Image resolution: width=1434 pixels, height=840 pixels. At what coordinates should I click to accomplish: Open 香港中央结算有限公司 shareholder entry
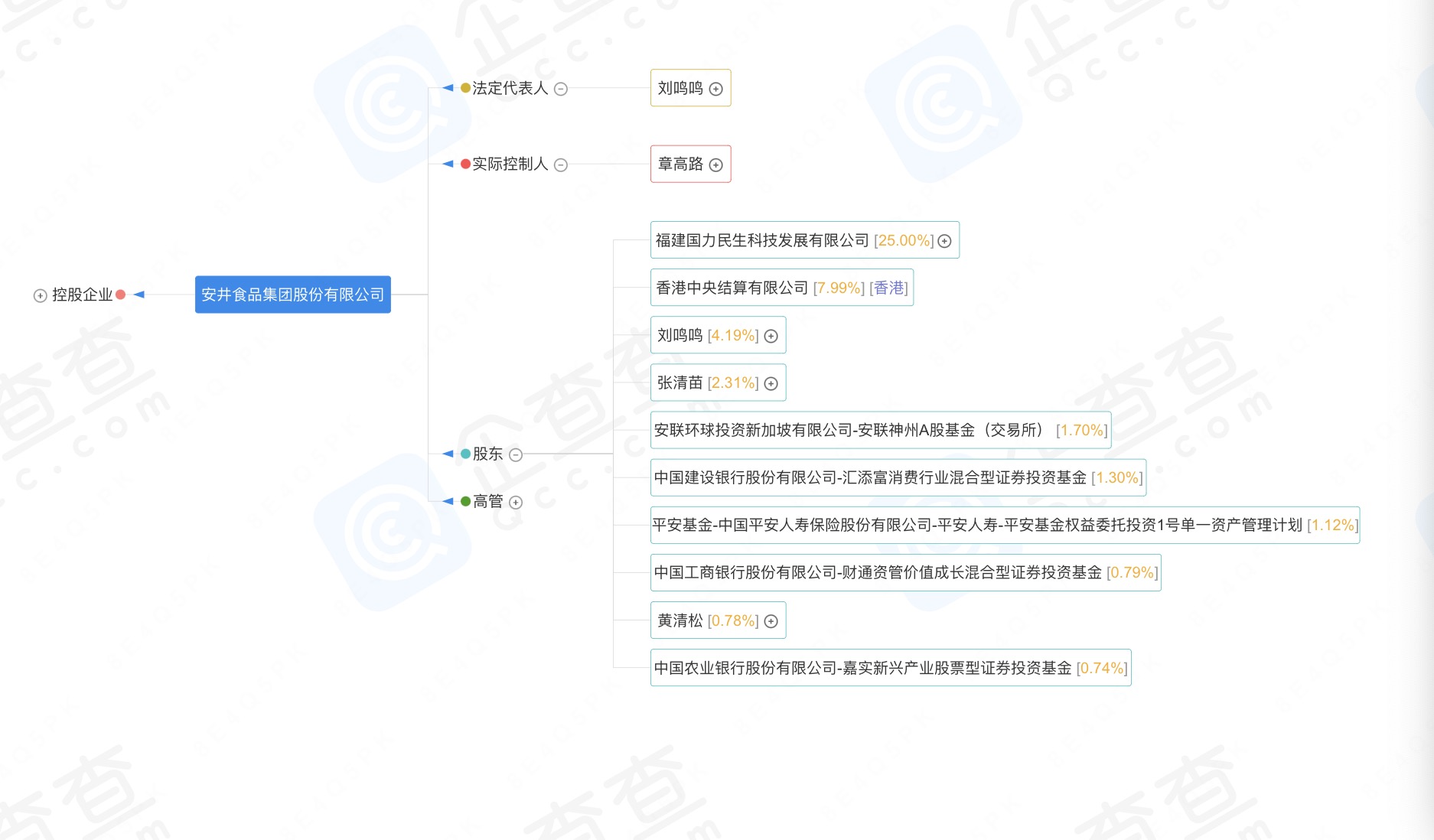coord(782,288)
